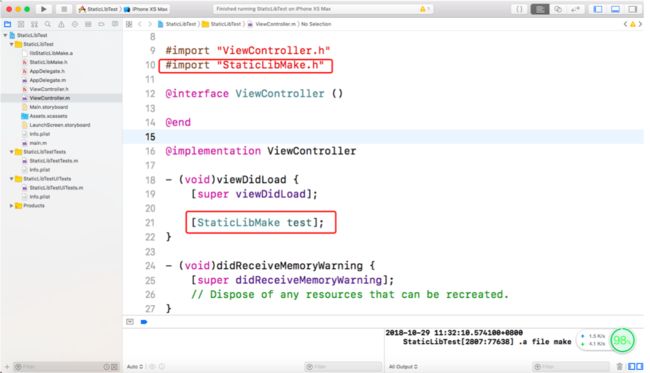Switch to the Version editor
650x373 pixels.
click(x=575, y=9)
